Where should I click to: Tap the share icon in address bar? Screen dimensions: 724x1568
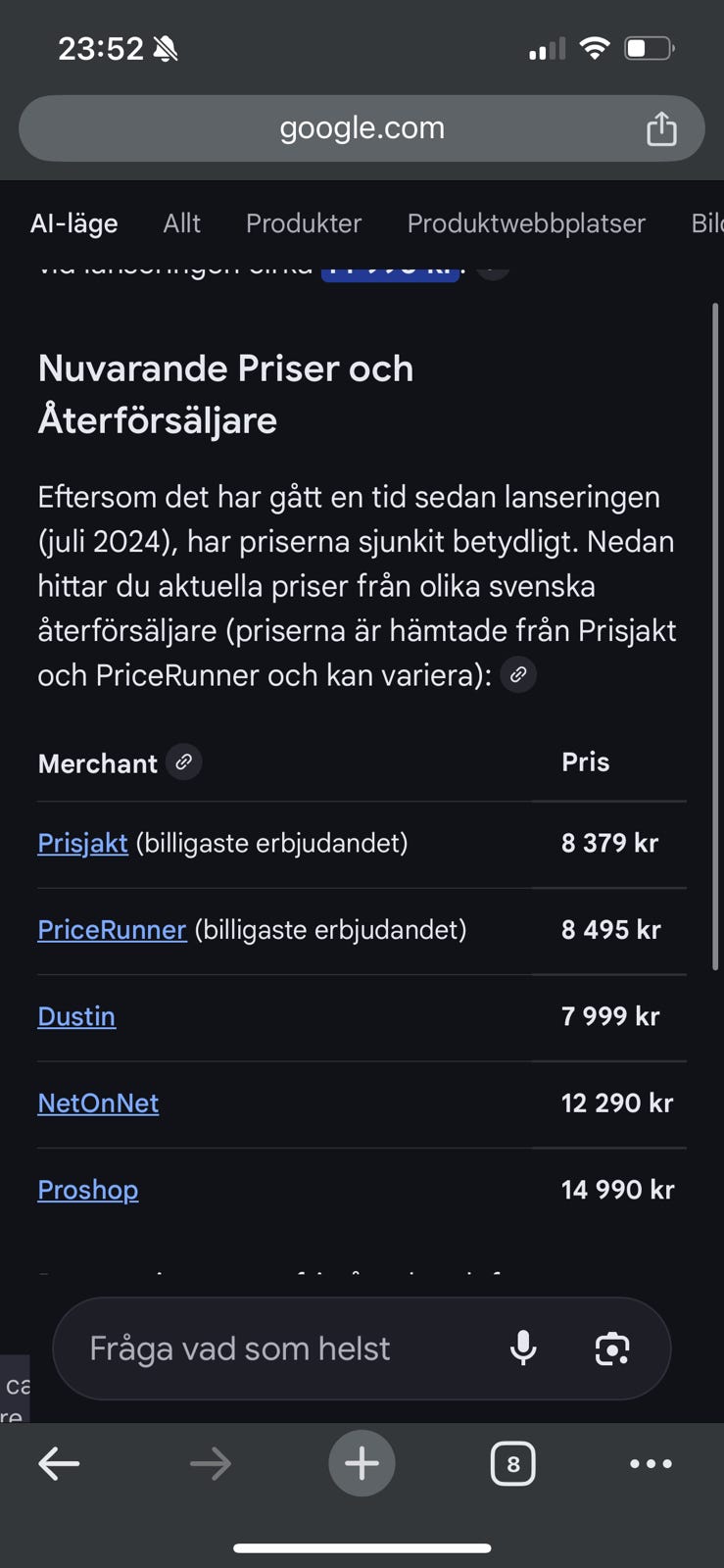pos(661,128)
